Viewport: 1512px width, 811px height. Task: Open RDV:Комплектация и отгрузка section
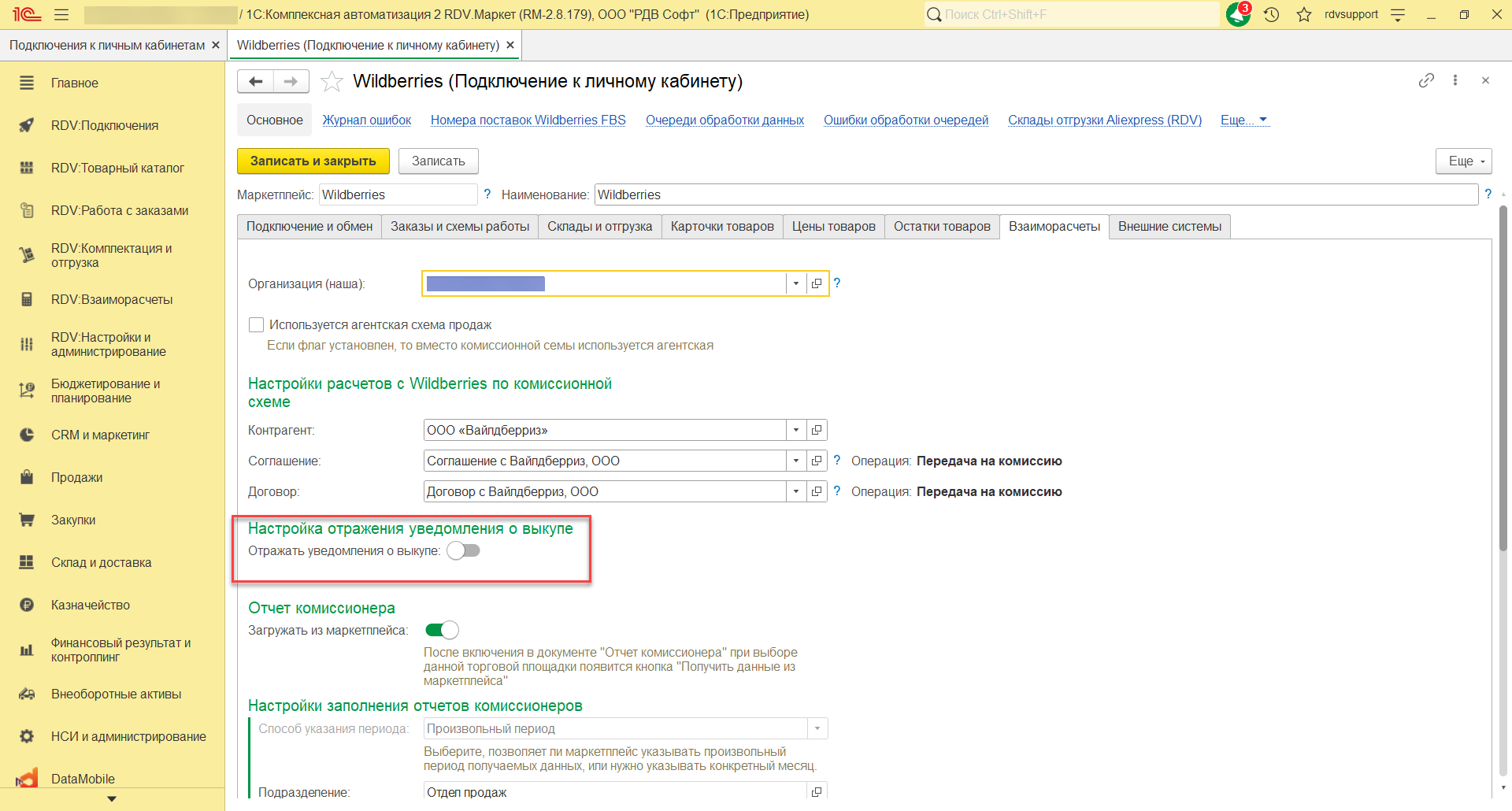tap(112, 255)
